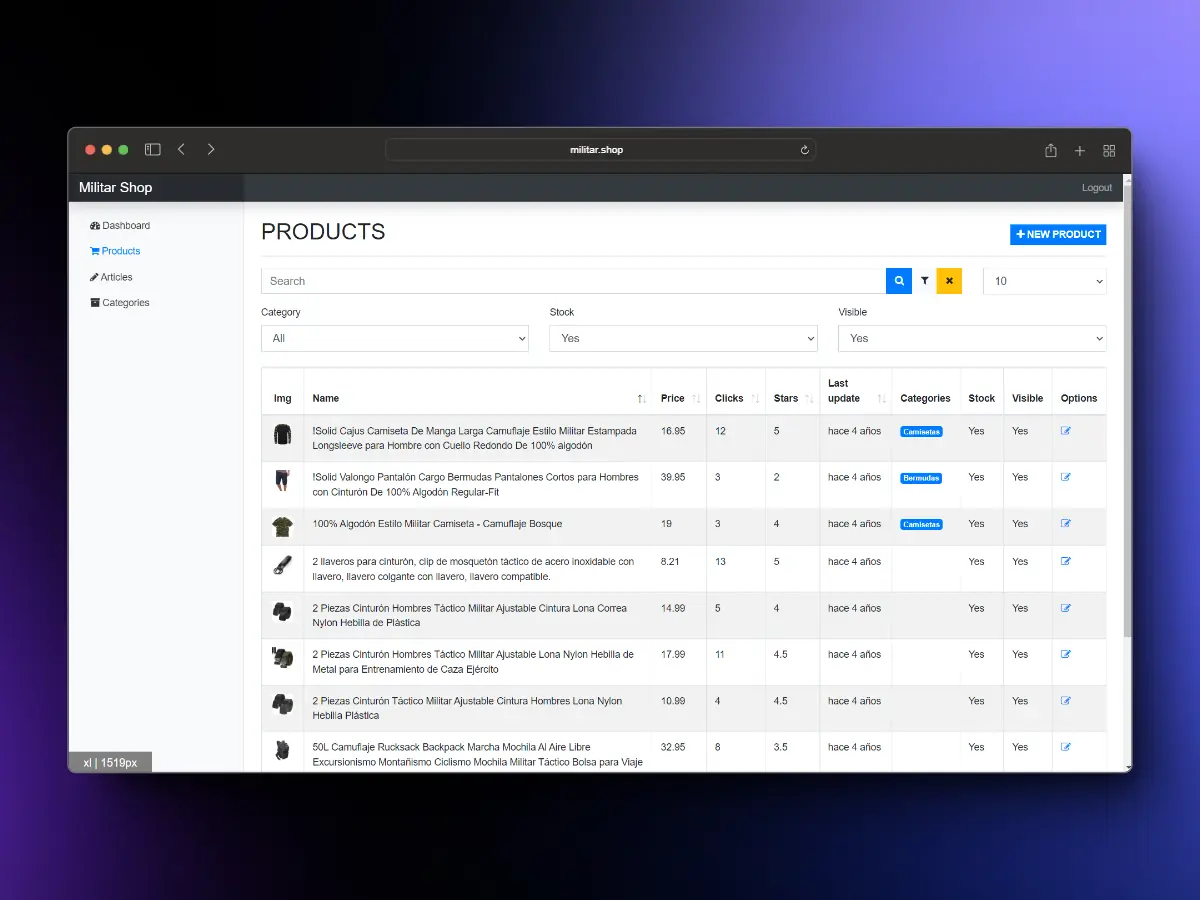Screen dimensions: 1200x900
Task: Focus the product Search input field
Action: point(573,281)
